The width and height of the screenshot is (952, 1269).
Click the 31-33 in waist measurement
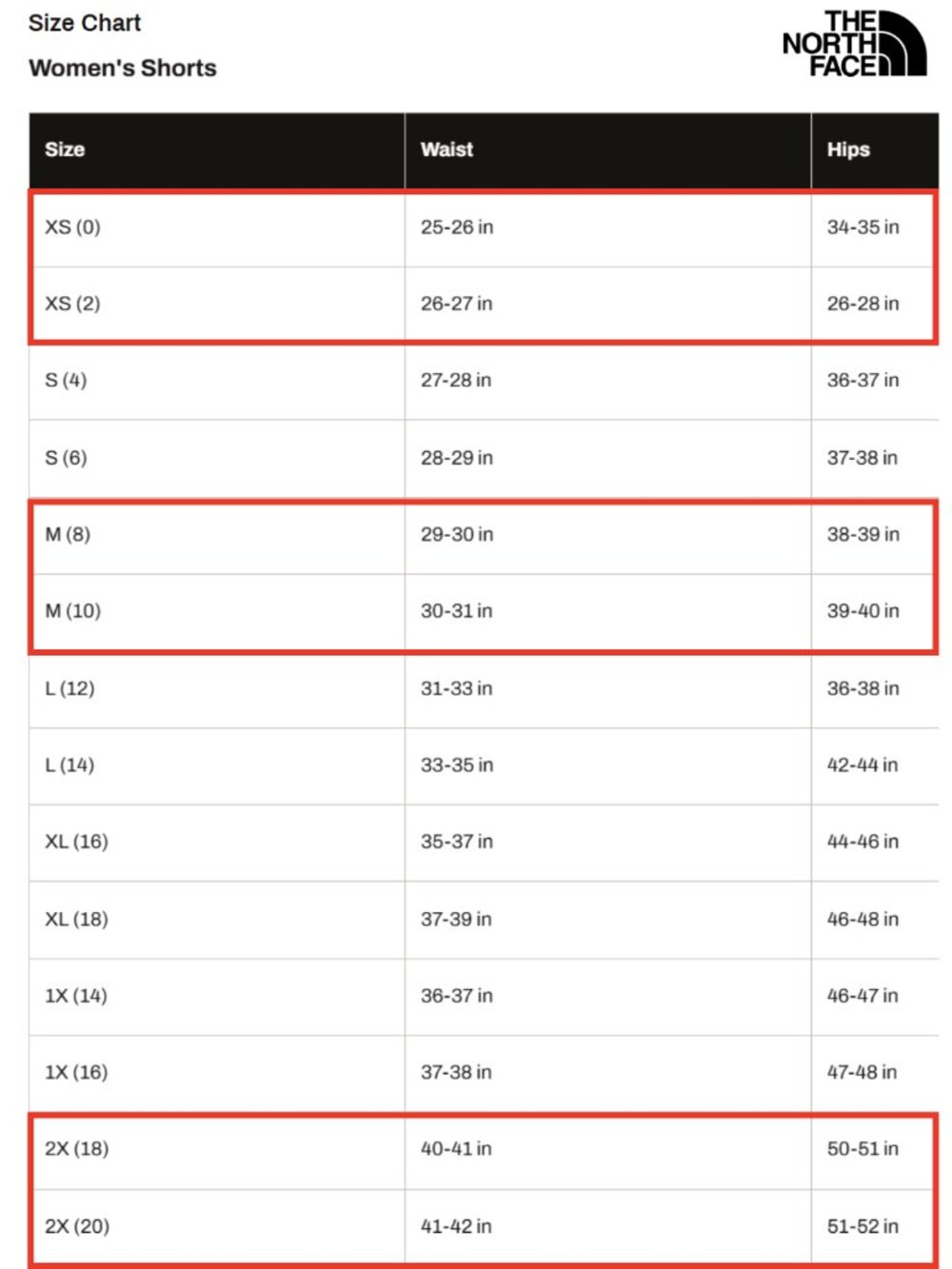point(457,688)
